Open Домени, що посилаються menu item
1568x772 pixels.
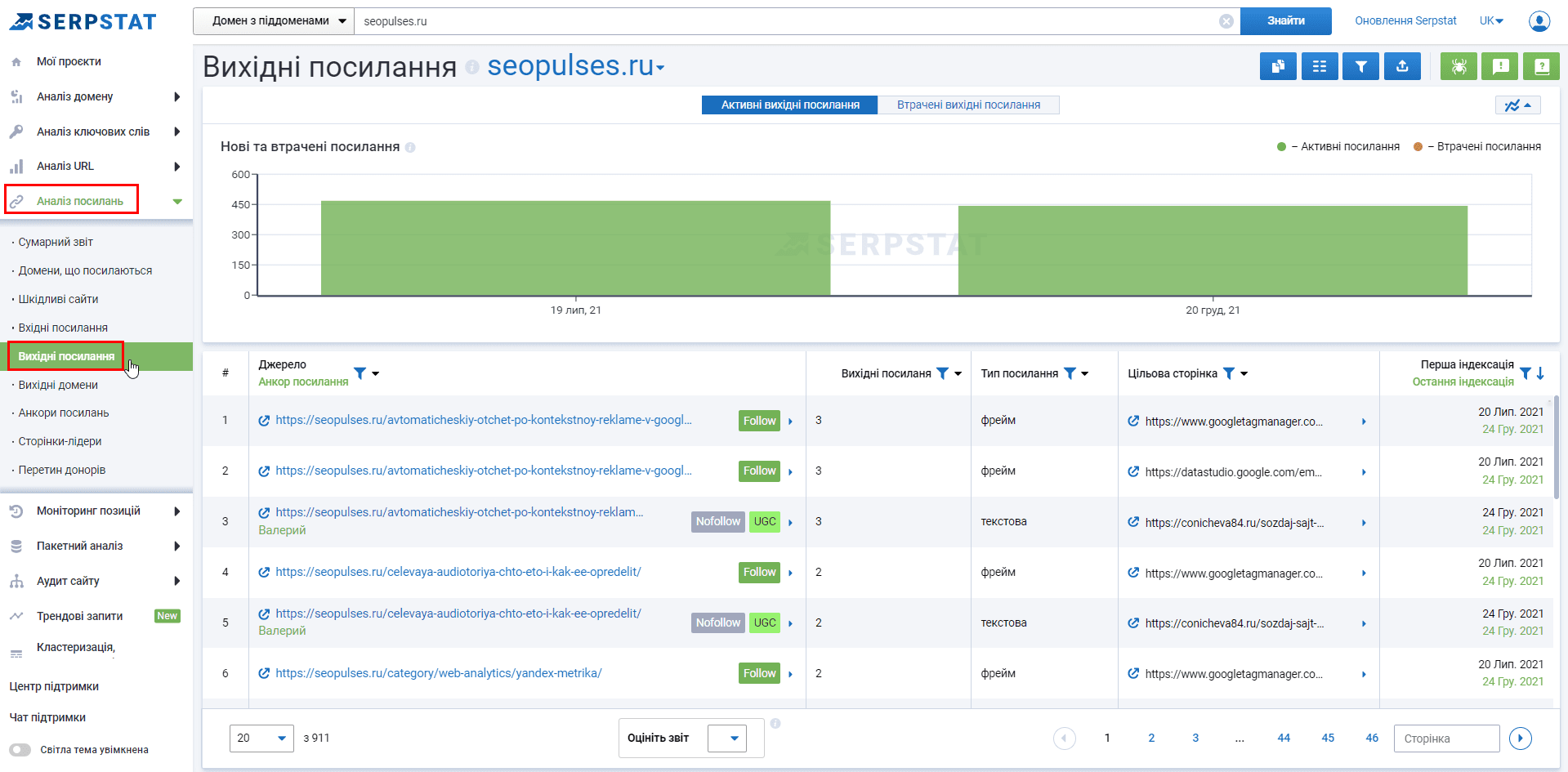(x=85, y=271)
